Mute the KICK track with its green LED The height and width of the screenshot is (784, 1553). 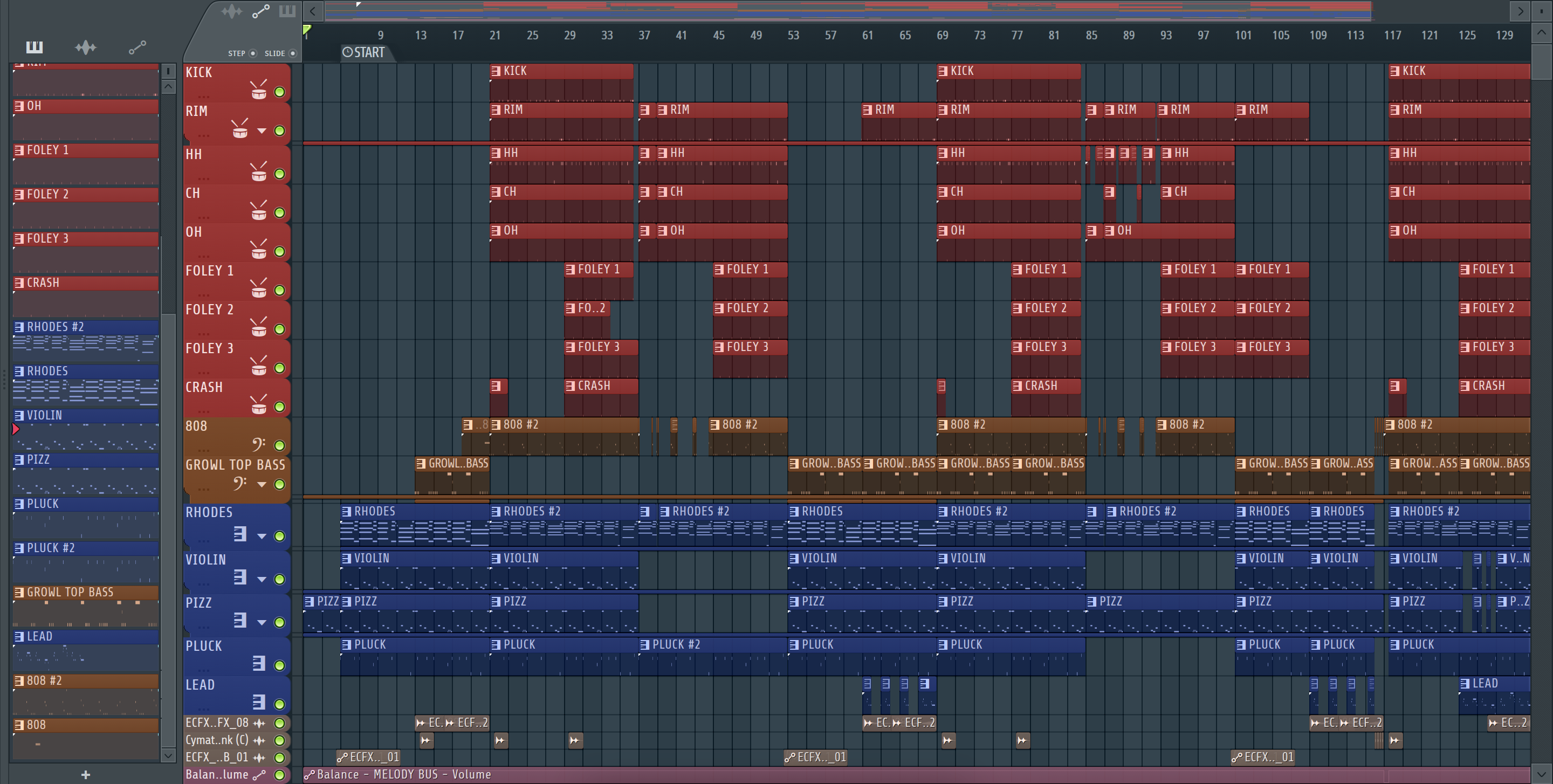coord(280,92)
